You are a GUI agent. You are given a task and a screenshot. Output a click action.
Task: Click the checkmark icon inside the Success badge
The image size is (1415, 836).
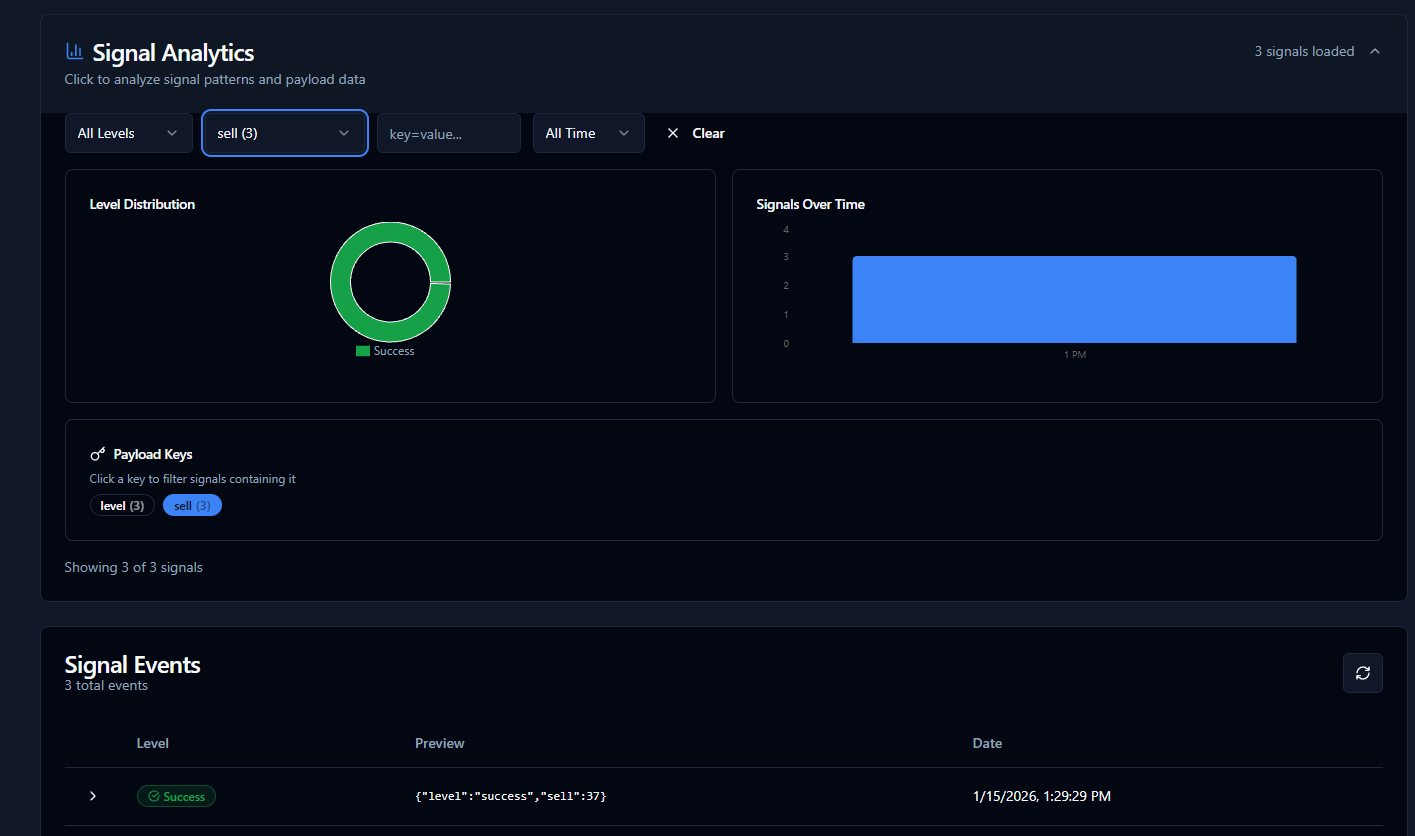point(153,796)
